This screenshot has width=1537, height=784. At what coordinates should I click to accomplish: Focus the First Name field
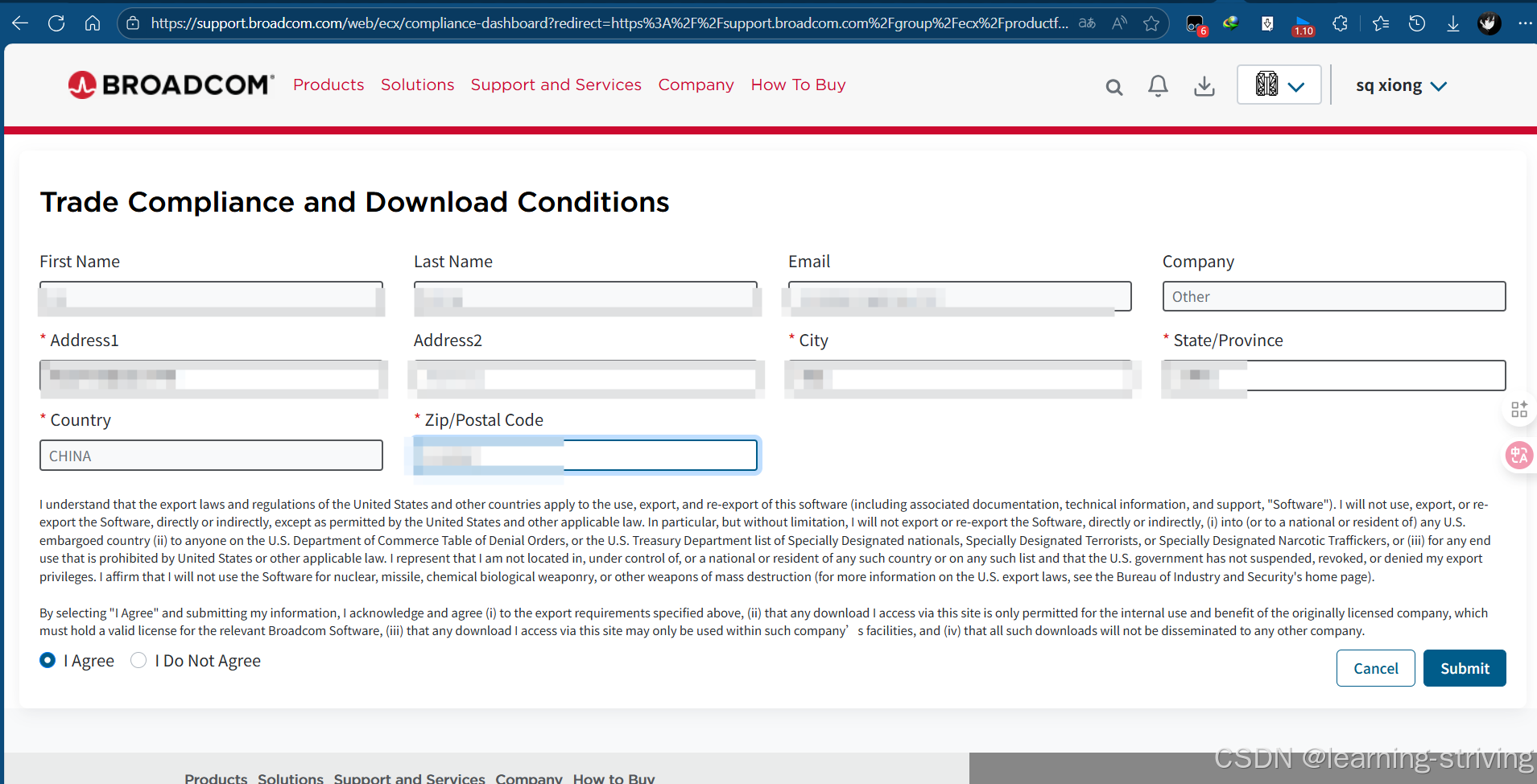[211, 296]
